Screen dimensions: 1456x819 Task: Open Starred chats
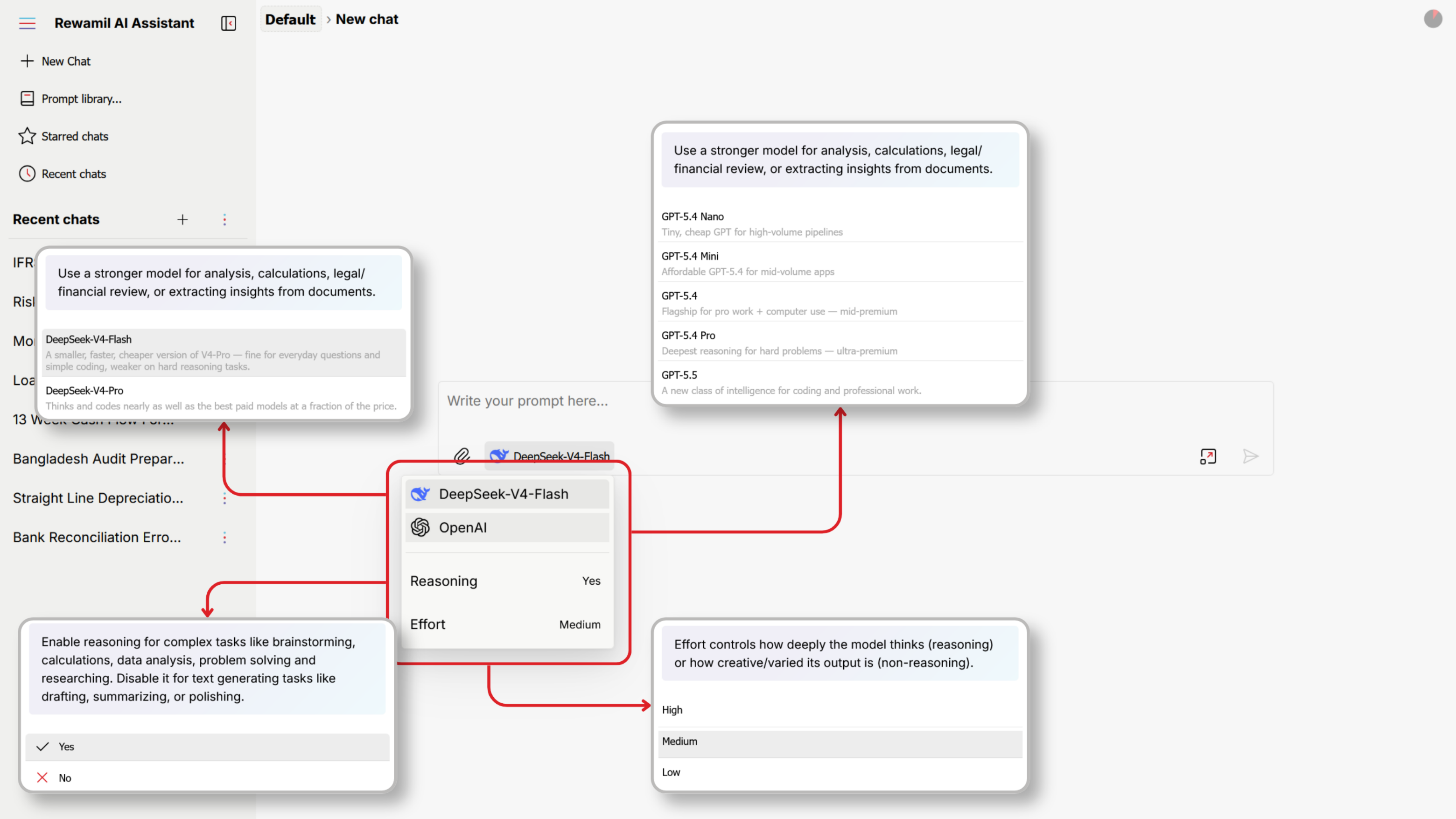[x=75, y=136]
